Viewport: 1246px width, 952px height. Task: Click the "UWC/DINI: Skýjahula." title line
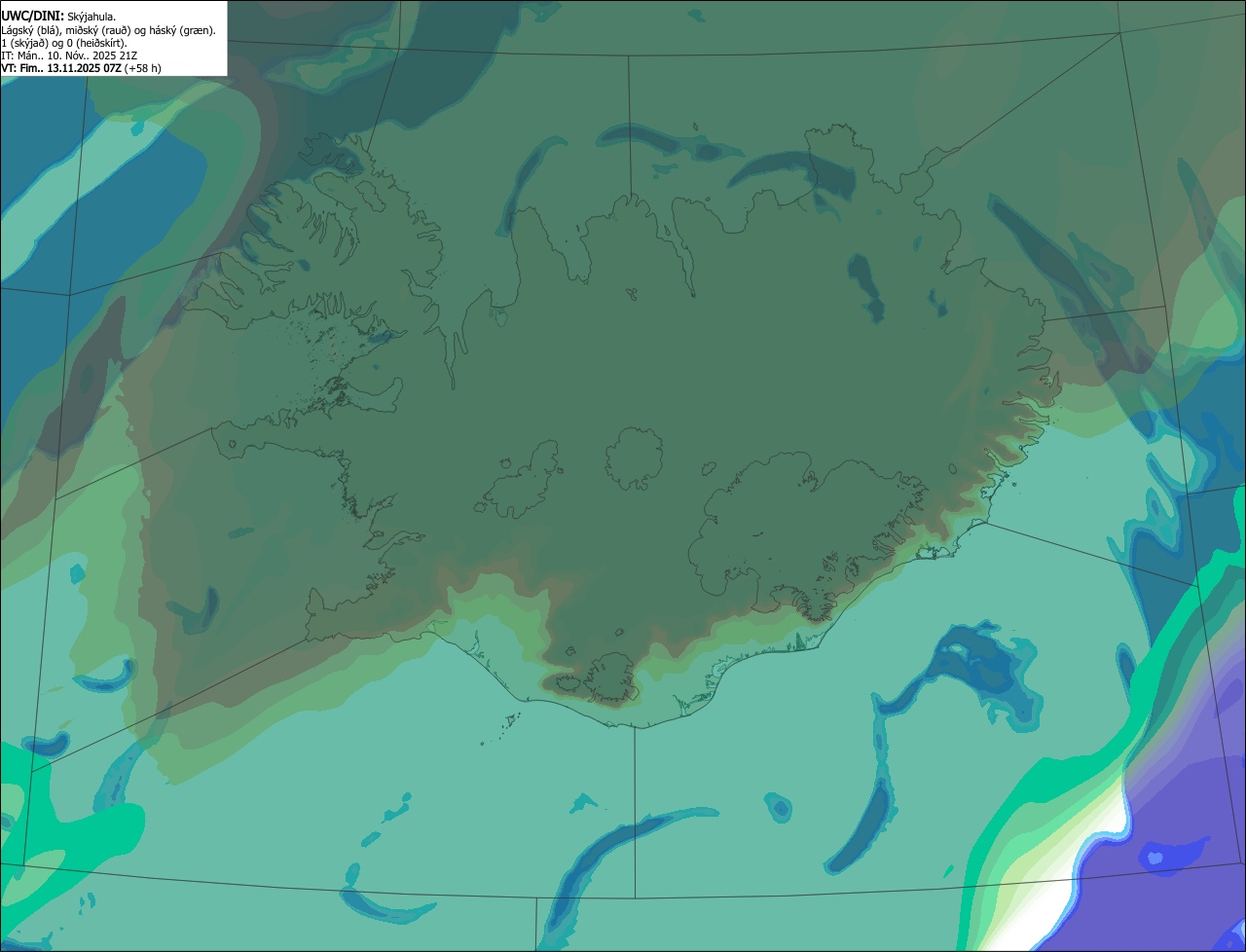coord(58,16)
